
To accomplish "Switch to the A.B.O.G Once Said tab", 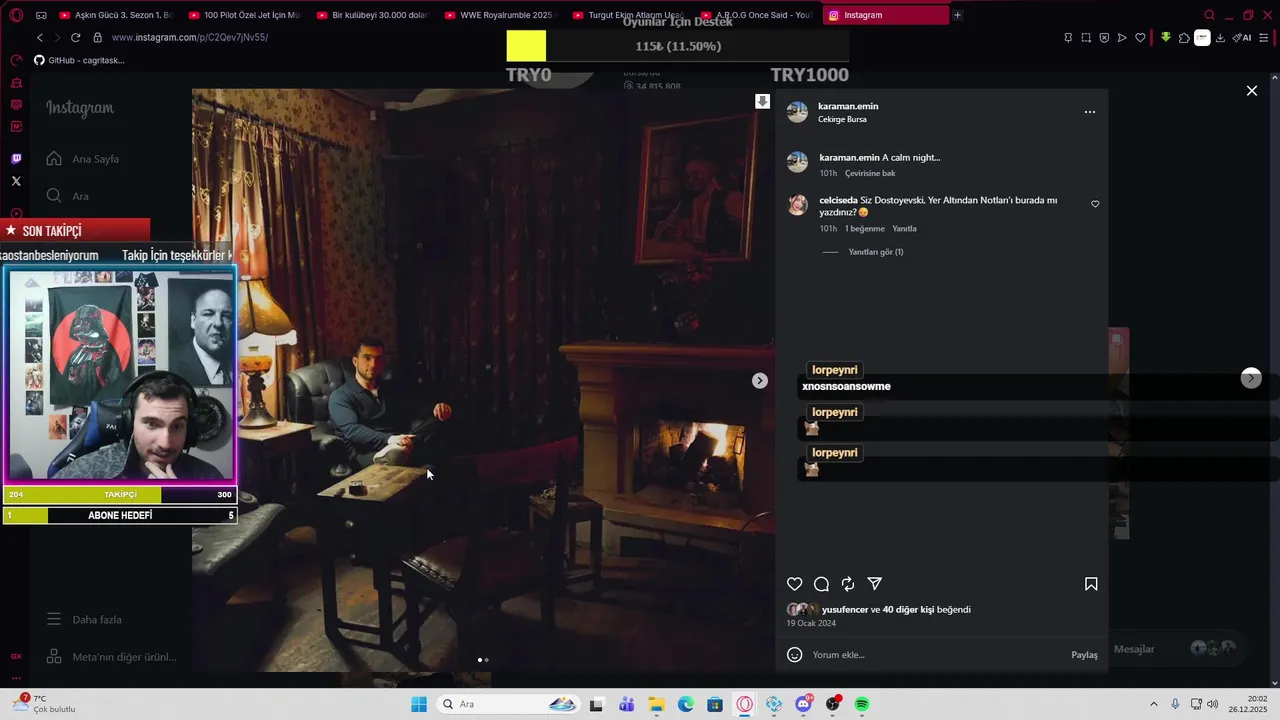I will [756, 15].
